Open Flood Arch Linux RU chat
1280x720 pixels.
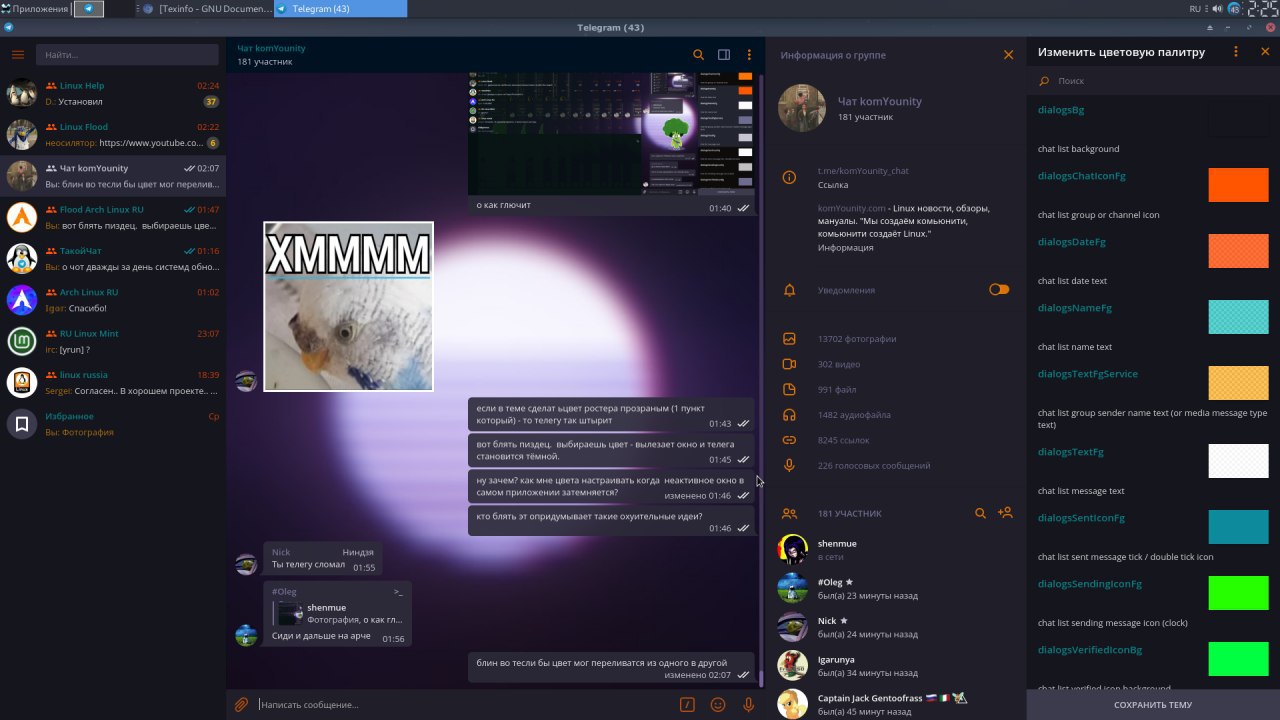click(x=113, y=217)
